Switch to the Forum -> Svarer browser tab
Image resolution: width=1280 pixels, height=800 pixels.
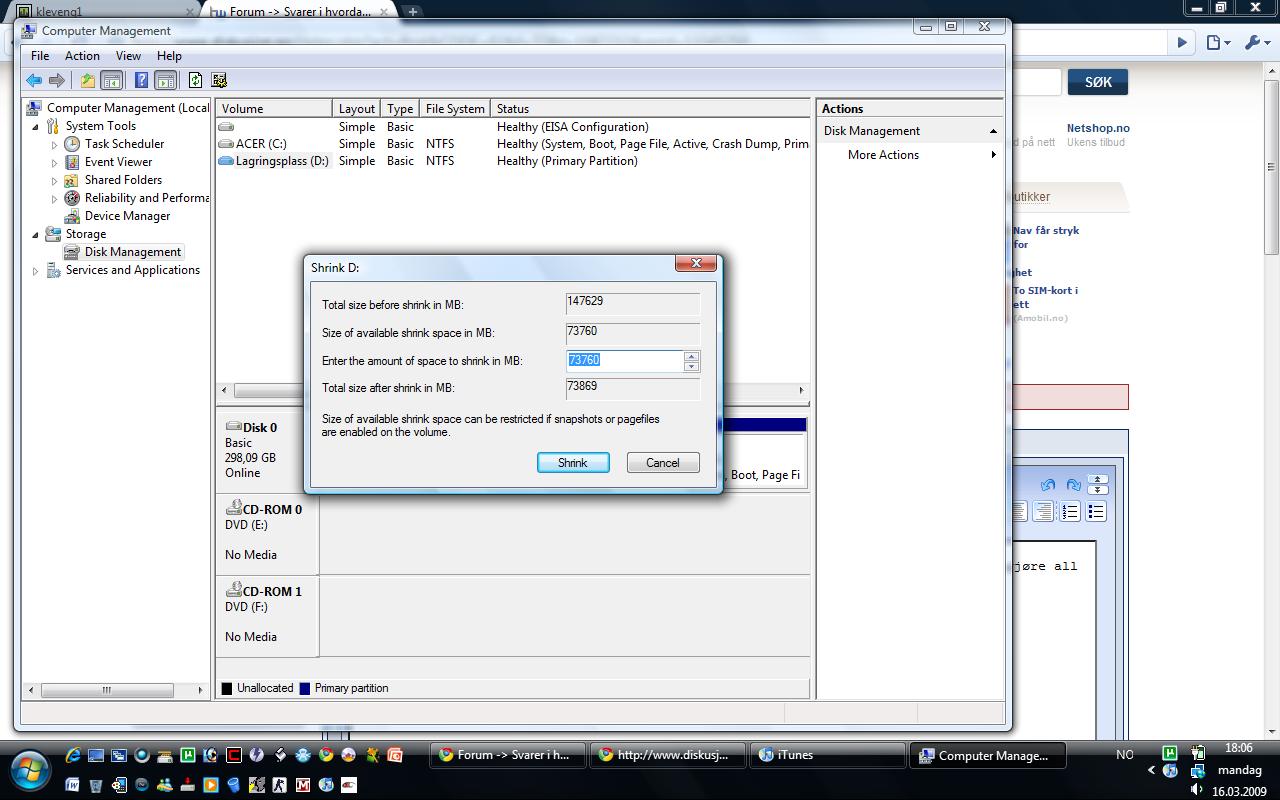(299, 11)
